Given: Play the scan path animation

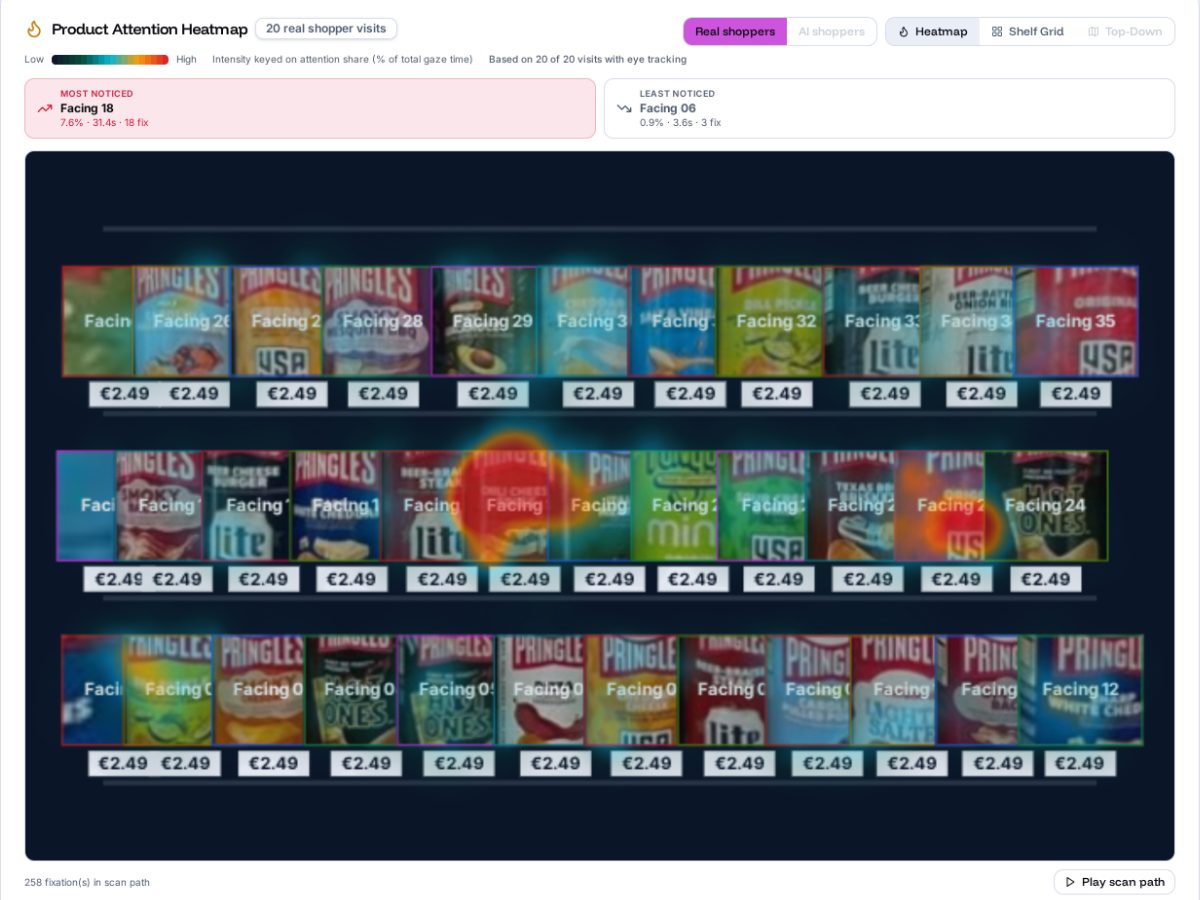Looking at the screenshot, I should (1114, 882).
